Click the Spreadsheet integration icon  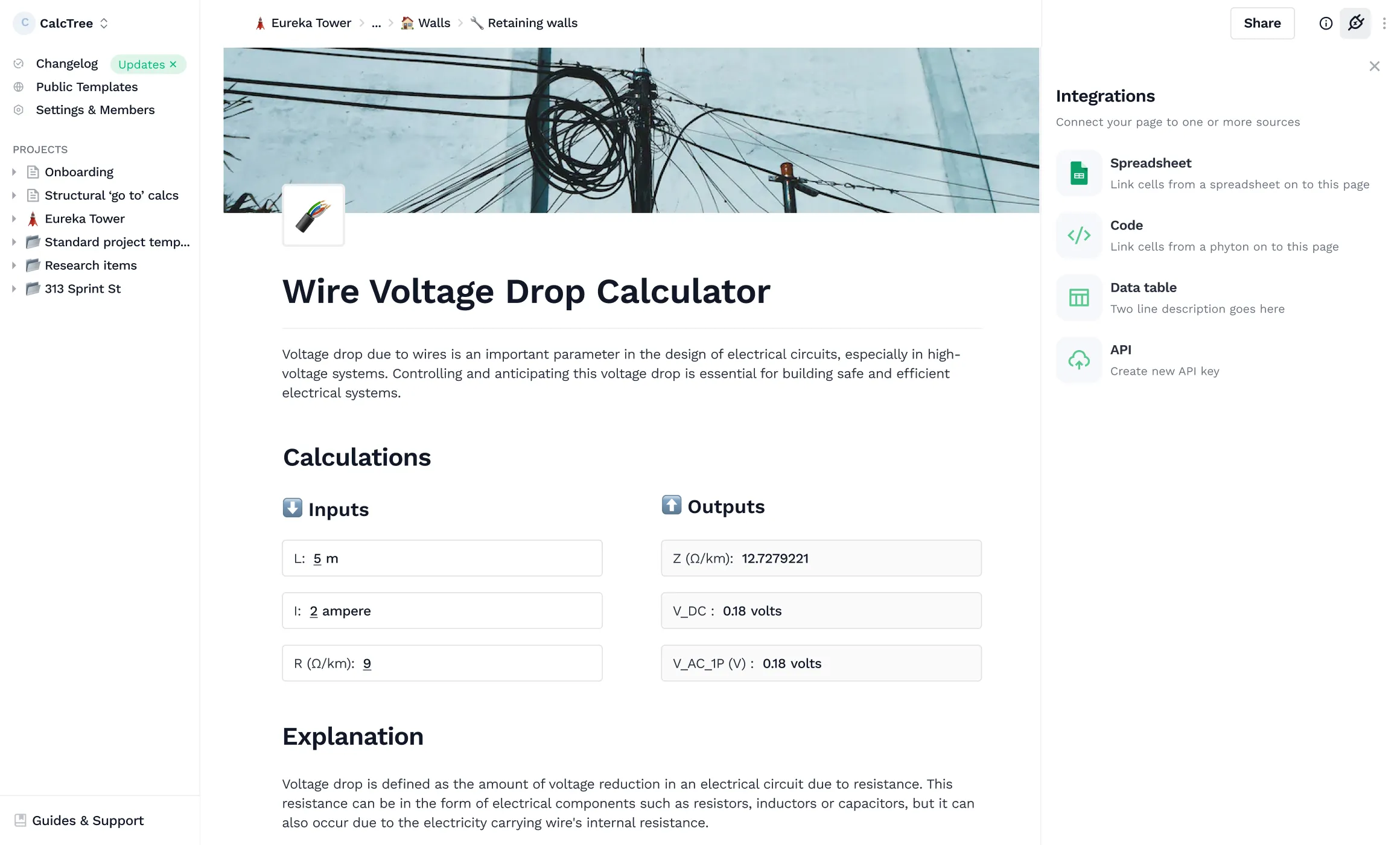1079,172
